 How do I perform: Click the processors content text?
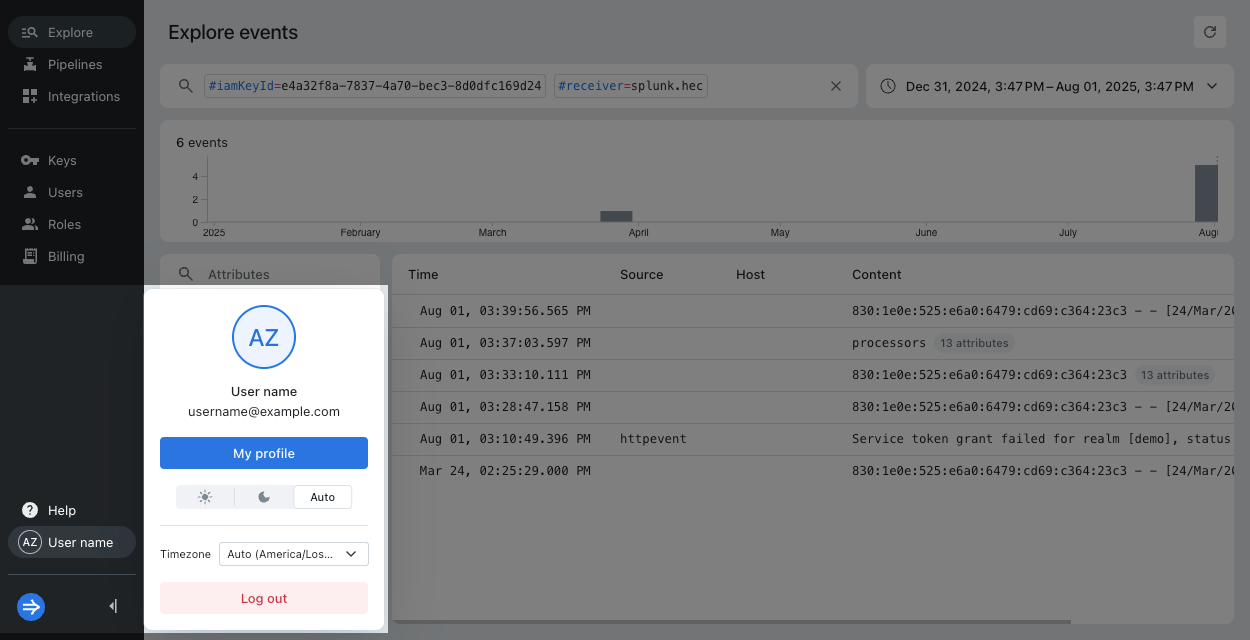tap(889, 343)
